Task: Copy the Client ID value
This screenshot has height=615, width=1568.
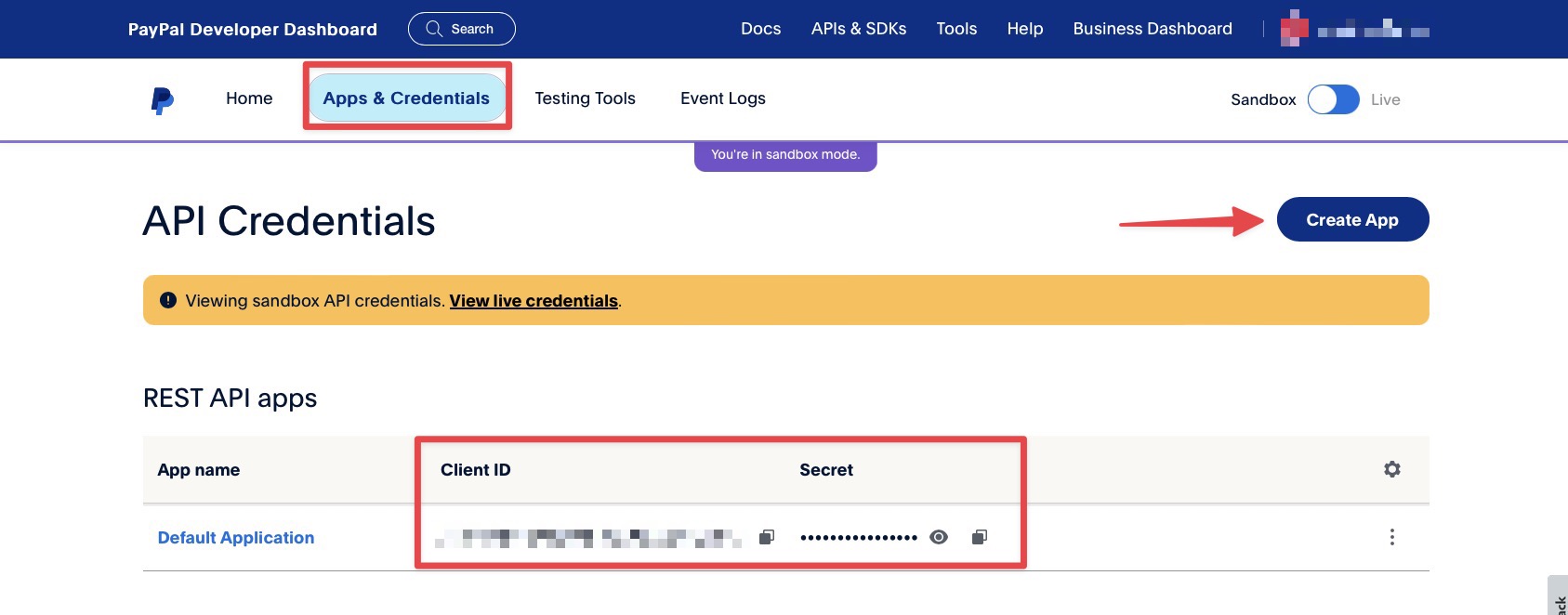Action: (x=767, y=537)
